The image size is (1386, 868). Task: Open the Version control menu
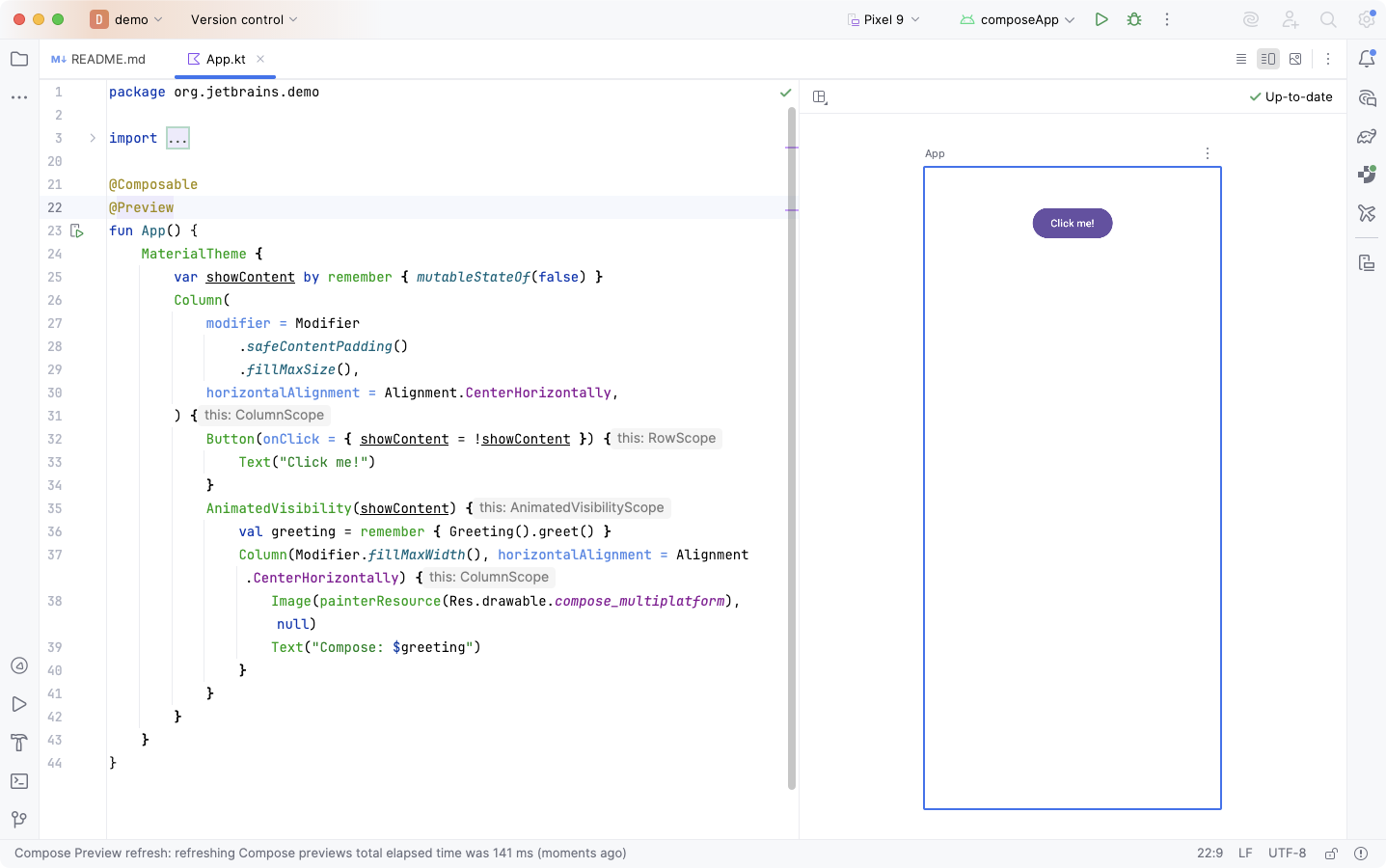241,18
